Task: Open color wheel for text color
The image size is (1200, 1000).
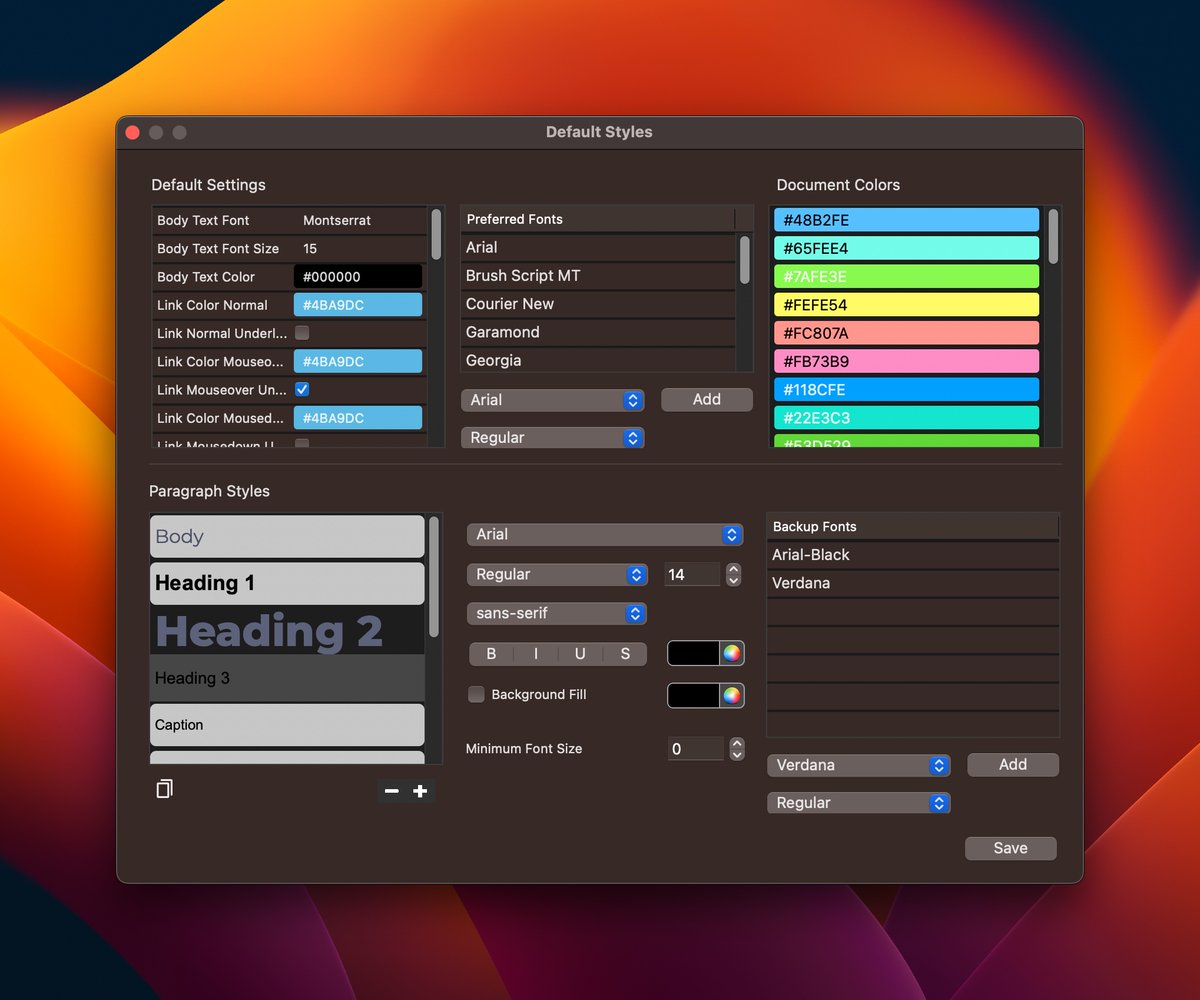Action: [x=732, y=653]
